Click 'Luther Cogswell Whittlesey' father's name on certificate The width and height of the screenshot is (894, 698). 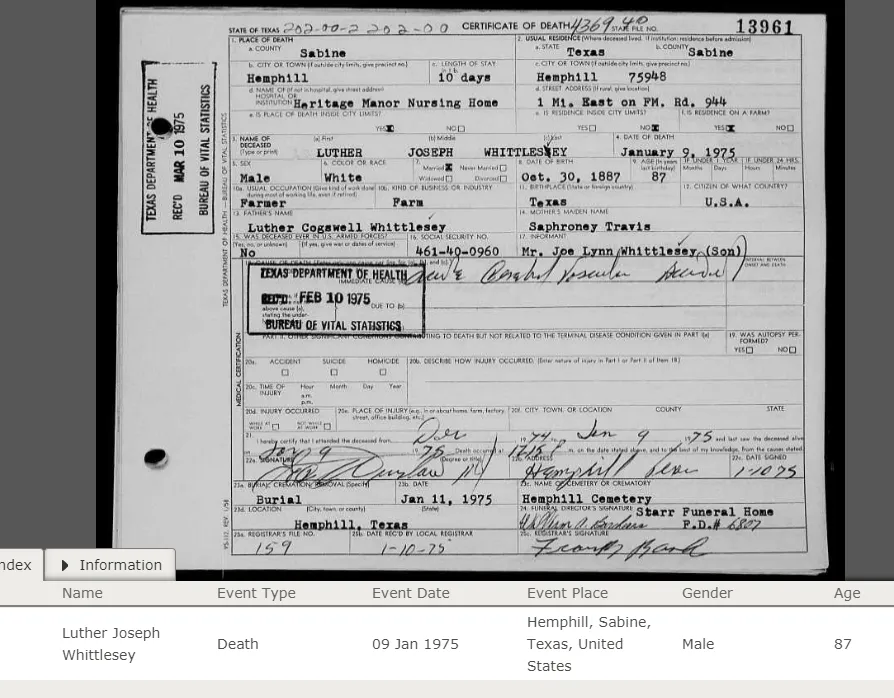coord(347,227)
